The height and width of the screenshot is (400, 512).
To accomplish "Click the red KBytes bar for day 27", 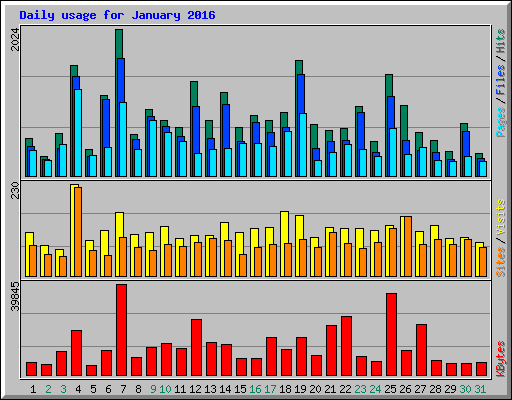I will point(422,350).
